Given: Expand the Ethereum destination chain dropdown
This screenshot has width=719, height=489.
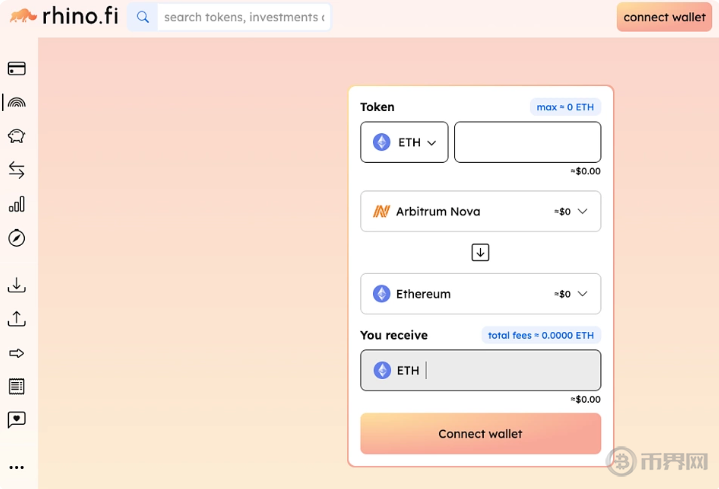Looking at the screenshot, I should [x=480, y=294].
